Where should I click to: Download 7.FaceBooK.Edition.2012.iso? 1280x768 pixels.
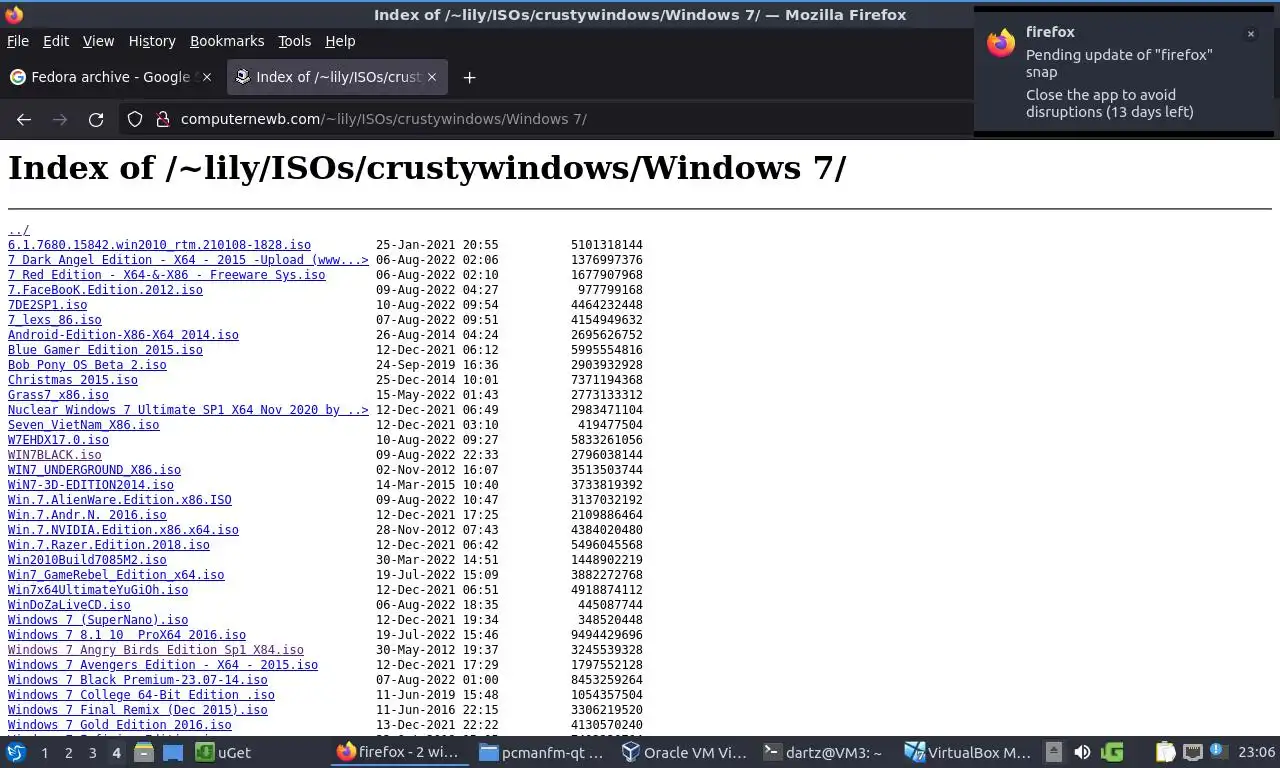click(105, 290)
